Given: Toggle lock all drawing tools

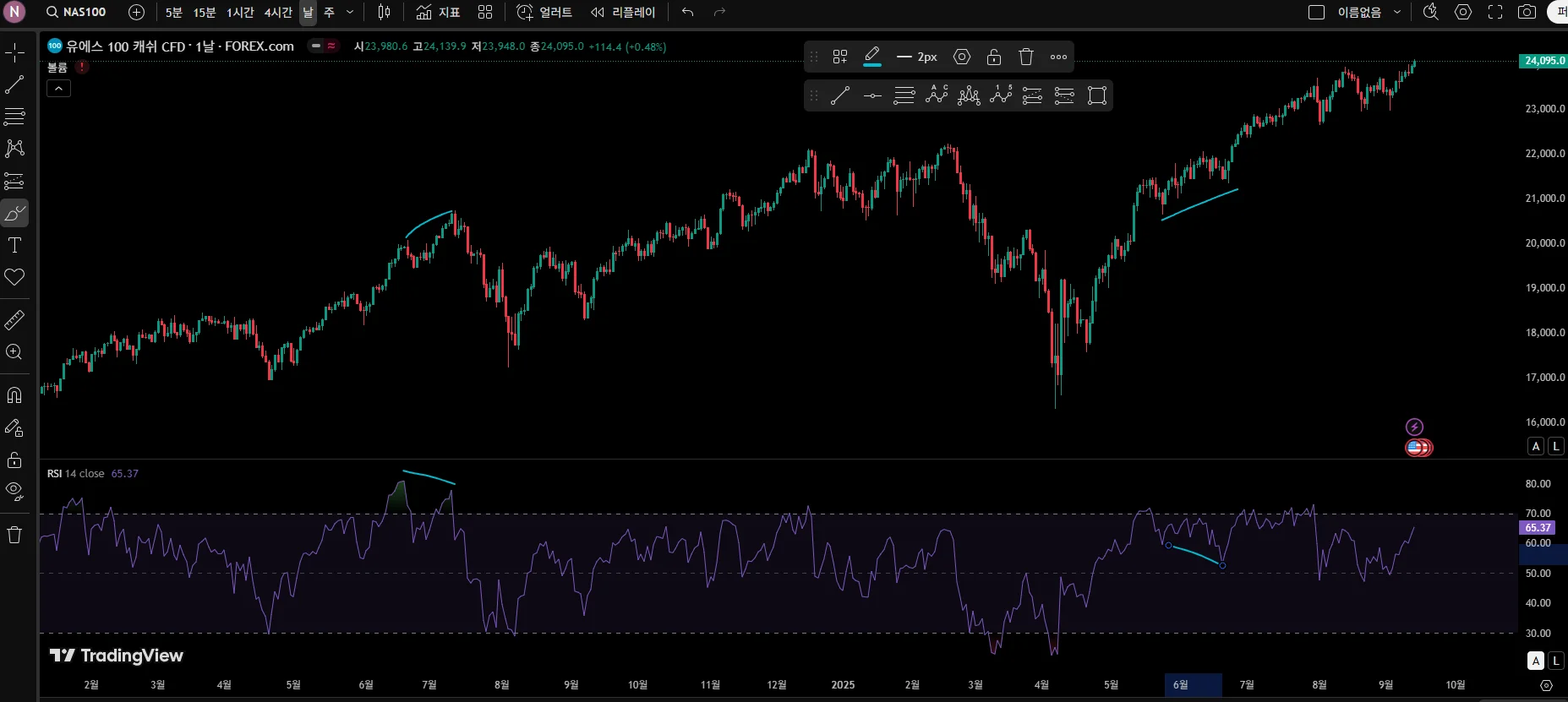Looking at the screenshot, I should tap(14, 460).
